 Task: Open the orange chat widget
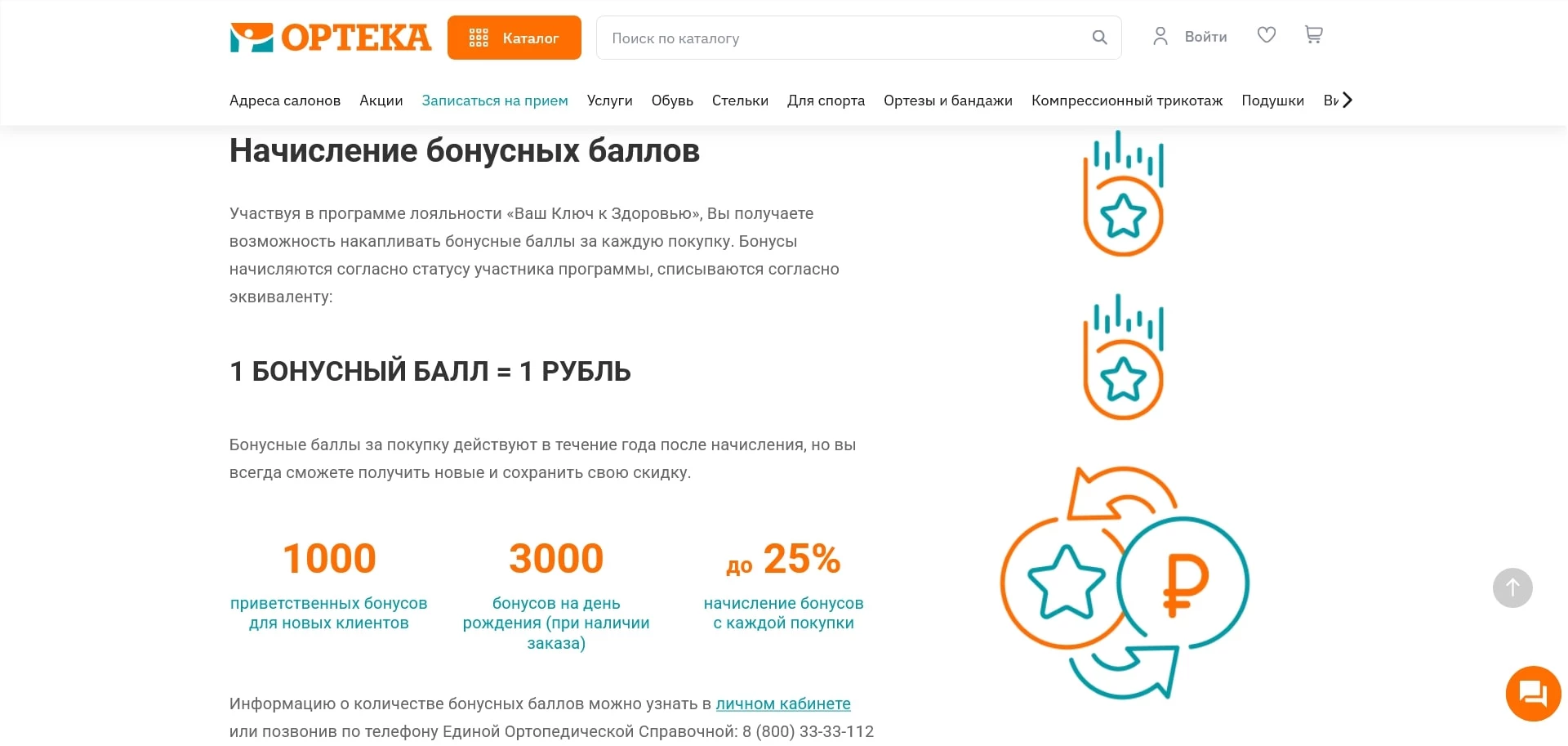tap(1533, 693)
